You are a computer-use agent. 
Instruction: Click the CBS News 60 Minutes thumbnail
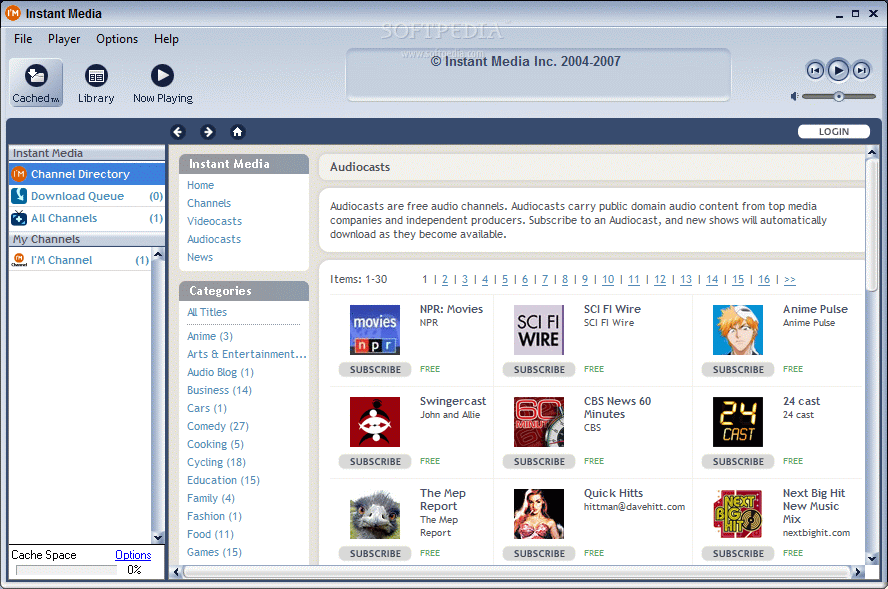pyautogui.click(x=539, y=422)
